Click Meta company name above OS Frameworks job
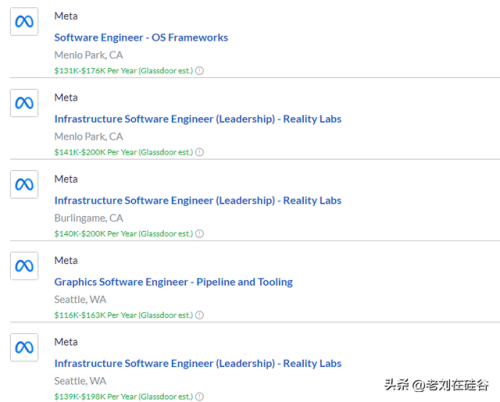The height and width of the screenshot is (402, 500). (66, 16)
